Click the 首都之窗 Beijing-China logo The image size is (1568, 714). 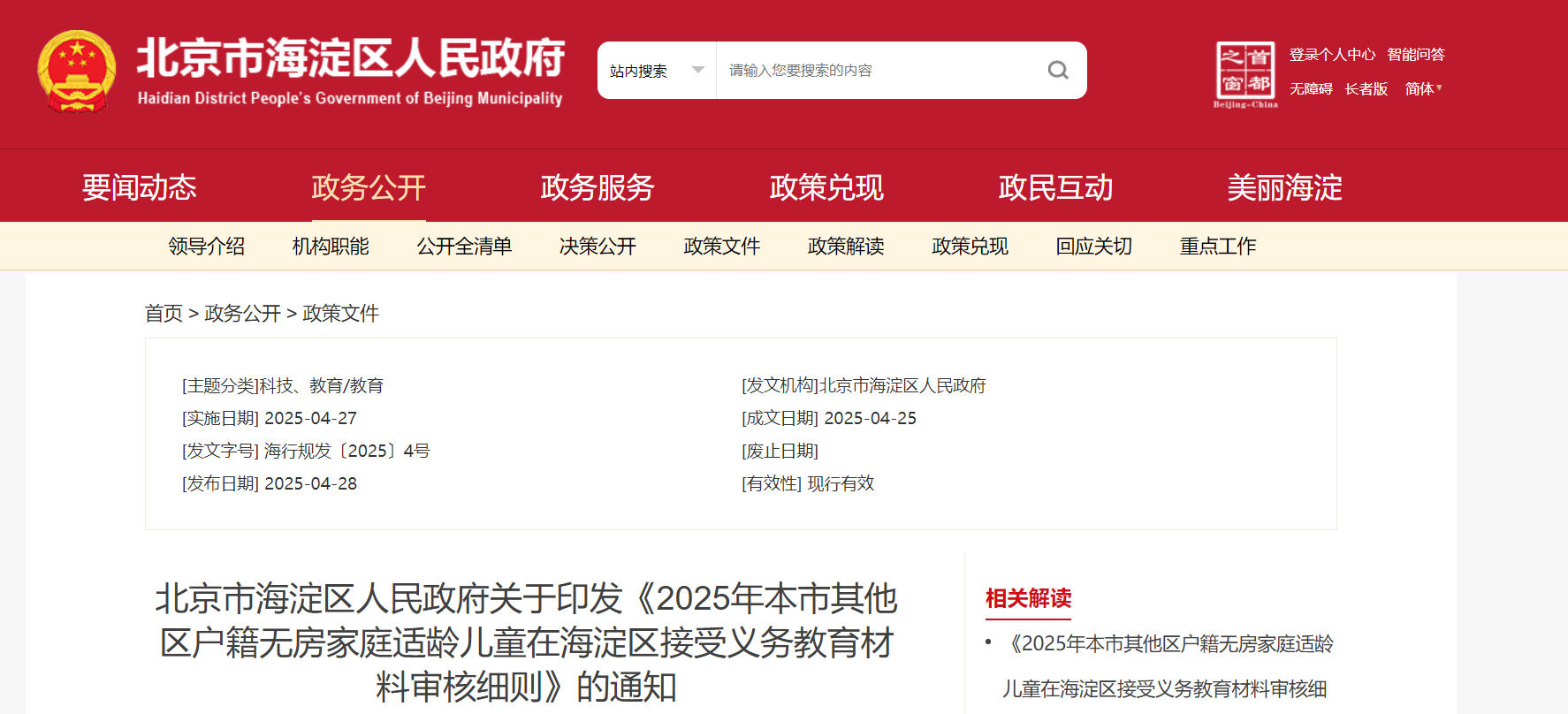click(x=1245, y=74)
